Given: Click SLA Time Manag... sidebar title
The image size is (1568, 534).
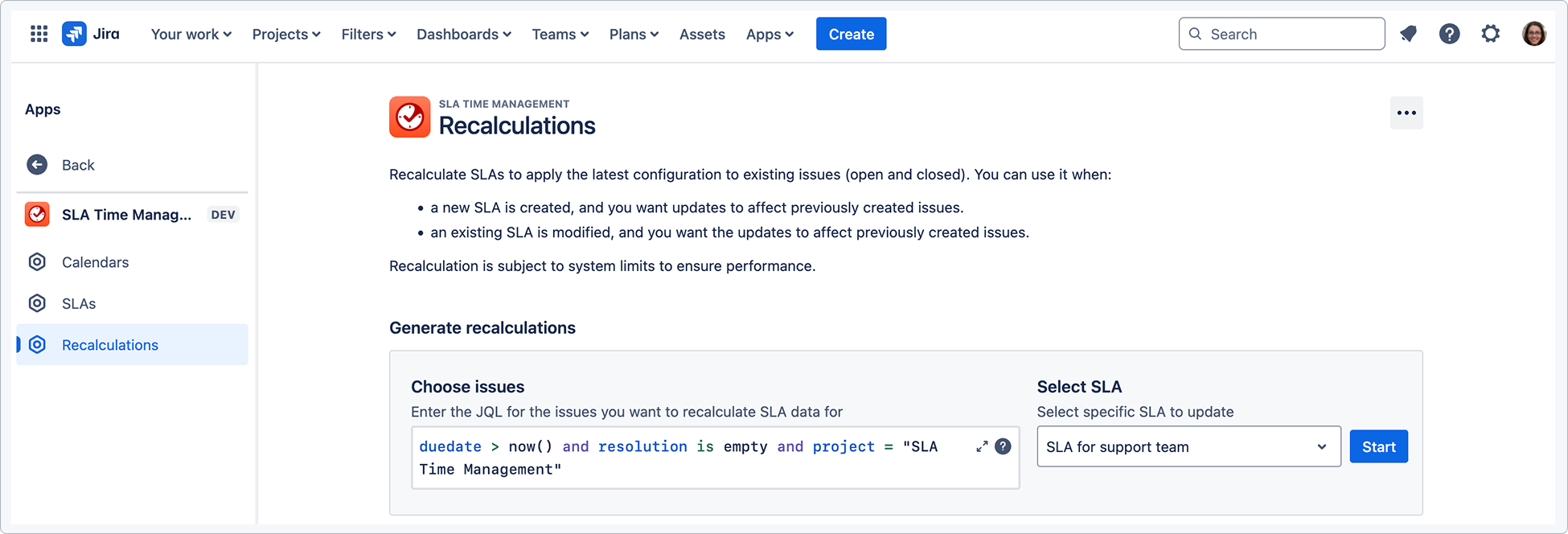Looking at the screenshot, I should 126,215.
